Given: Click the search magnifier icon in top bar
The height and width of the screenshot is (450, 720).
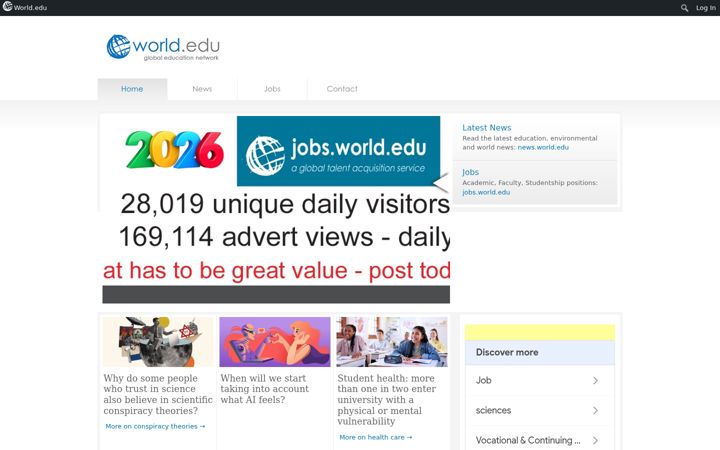Looking at the screenshot, I should [684, 8].
